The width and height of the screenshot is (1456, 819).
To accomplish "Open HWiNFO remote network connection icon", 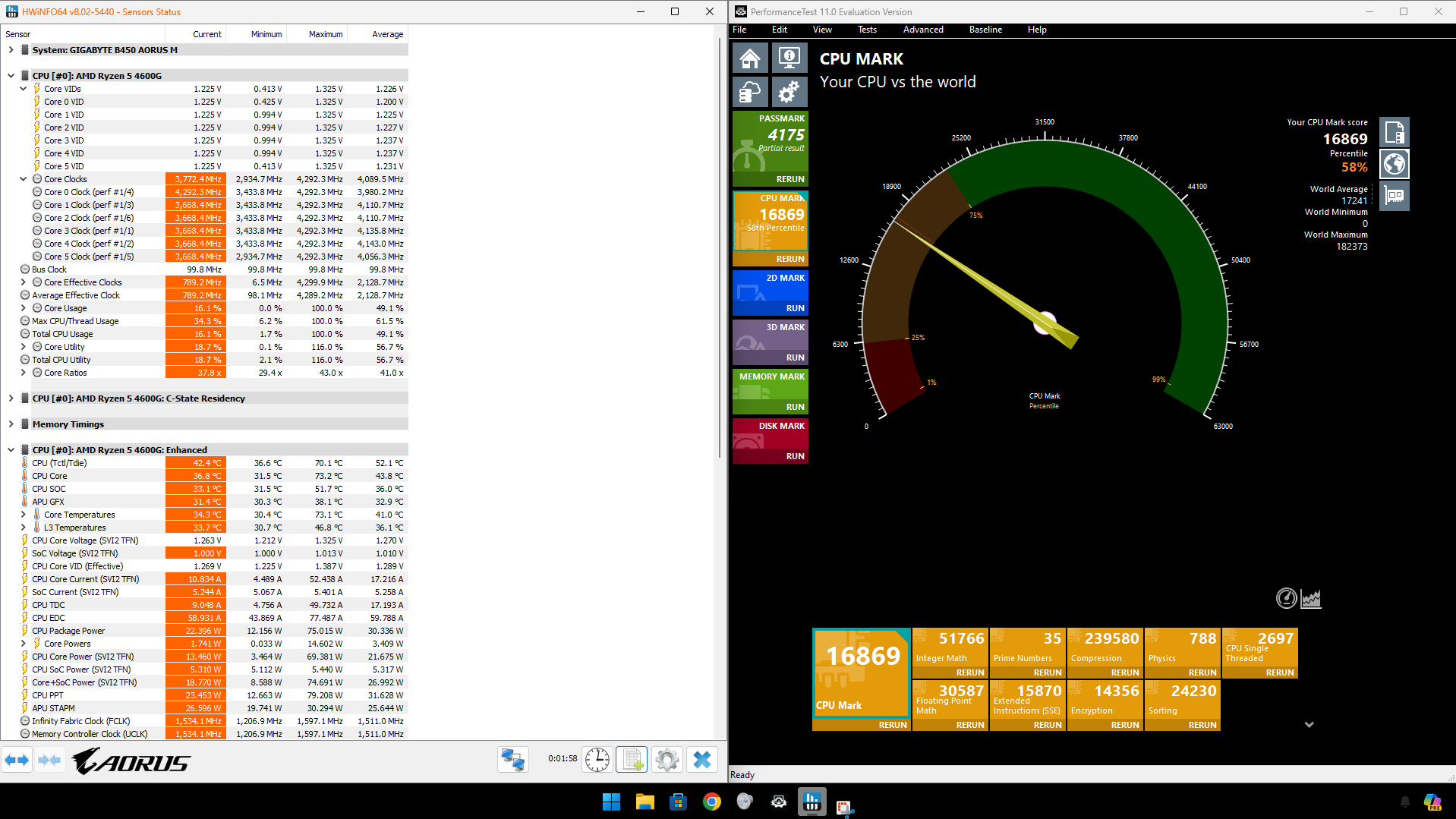I will [x=513, y=760].
